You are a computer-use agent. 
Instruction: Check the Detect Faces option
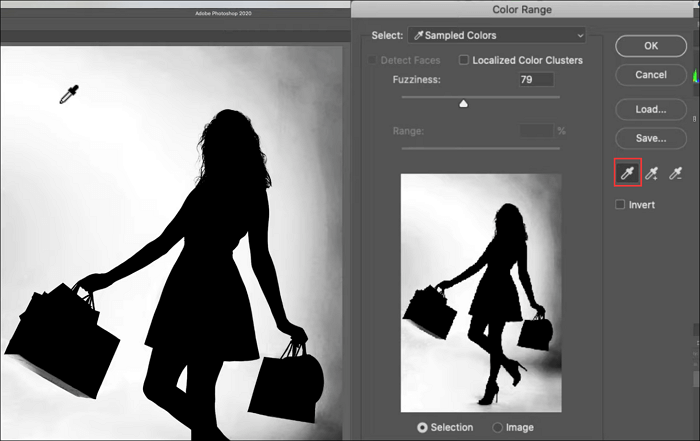(x=372, y=60)
